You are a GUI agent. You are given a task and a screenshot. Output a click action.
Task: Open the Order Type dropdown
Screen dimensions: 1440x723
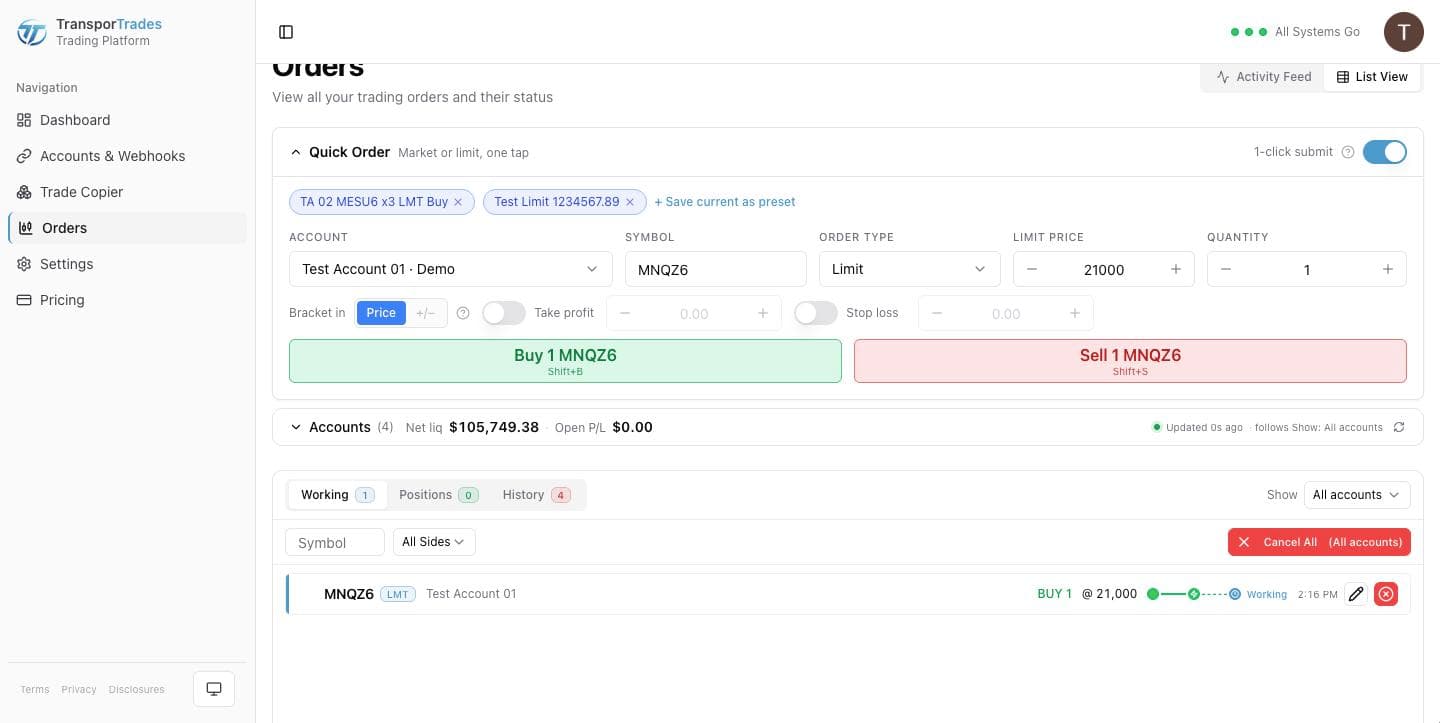910,269
